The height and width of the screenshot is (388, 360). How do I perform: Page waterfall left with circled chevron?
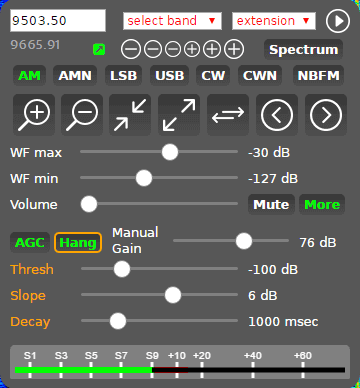tap(277, 115)
